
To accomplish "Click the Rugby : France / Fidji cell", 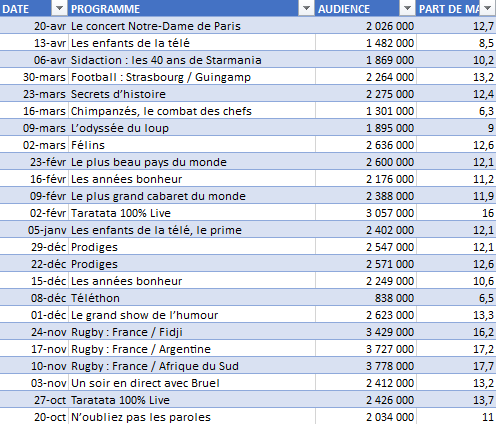I will pos(192,332).
